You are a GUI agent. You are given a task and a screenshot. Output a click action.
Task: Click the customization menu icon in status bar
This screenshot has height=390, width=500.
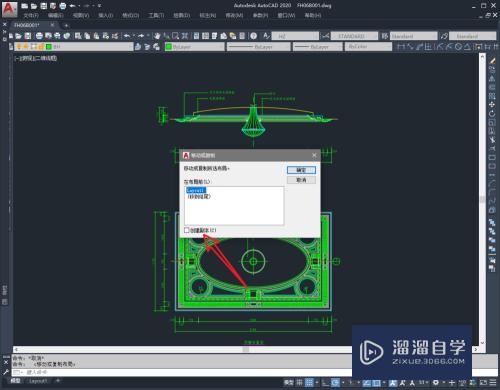click(x=493, y=382)
